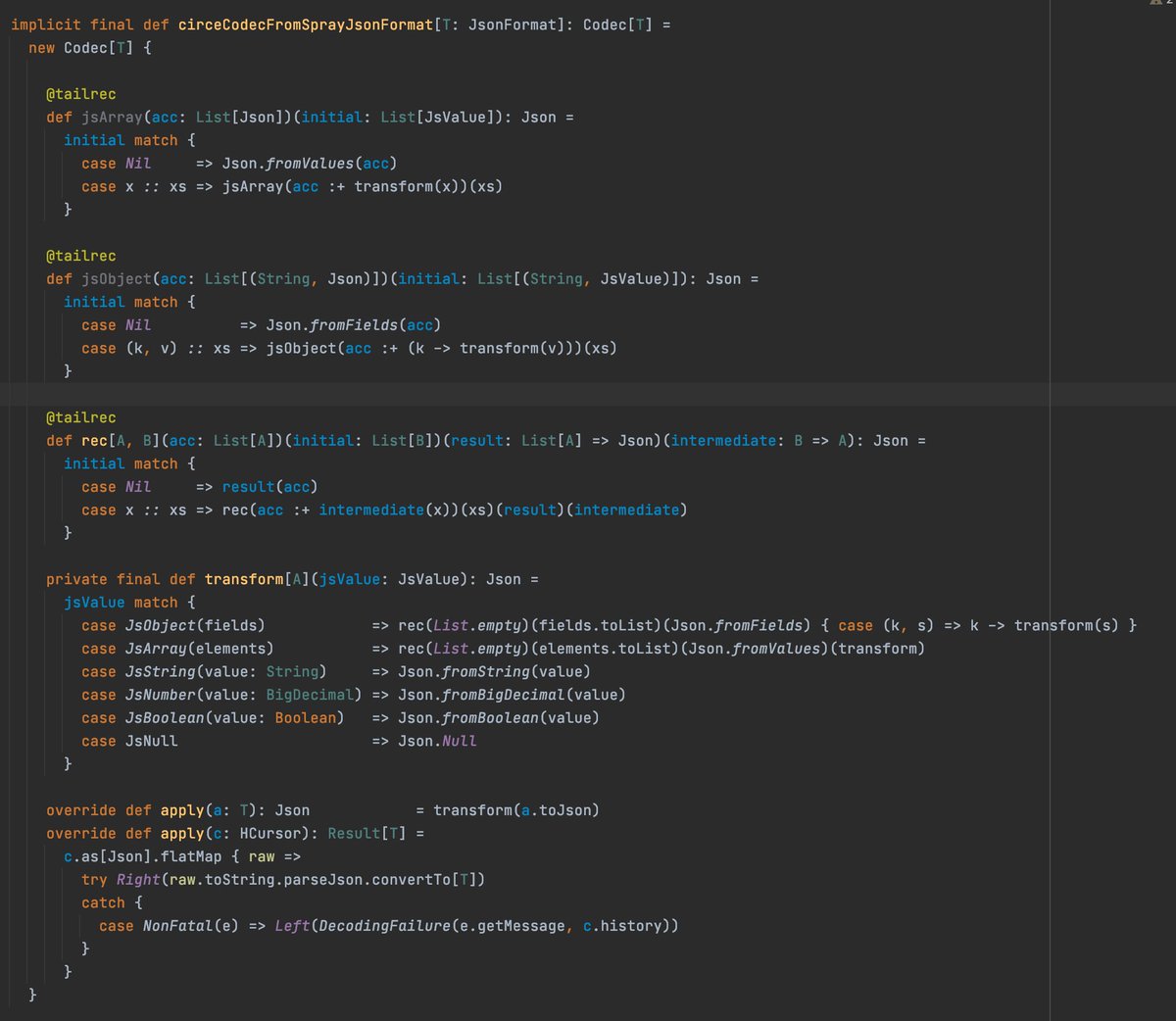Click 'case JsArray(elements)' pattern
This screenshot has height=1021, width=1176.
pyautogui.click(x=177, y=648)
